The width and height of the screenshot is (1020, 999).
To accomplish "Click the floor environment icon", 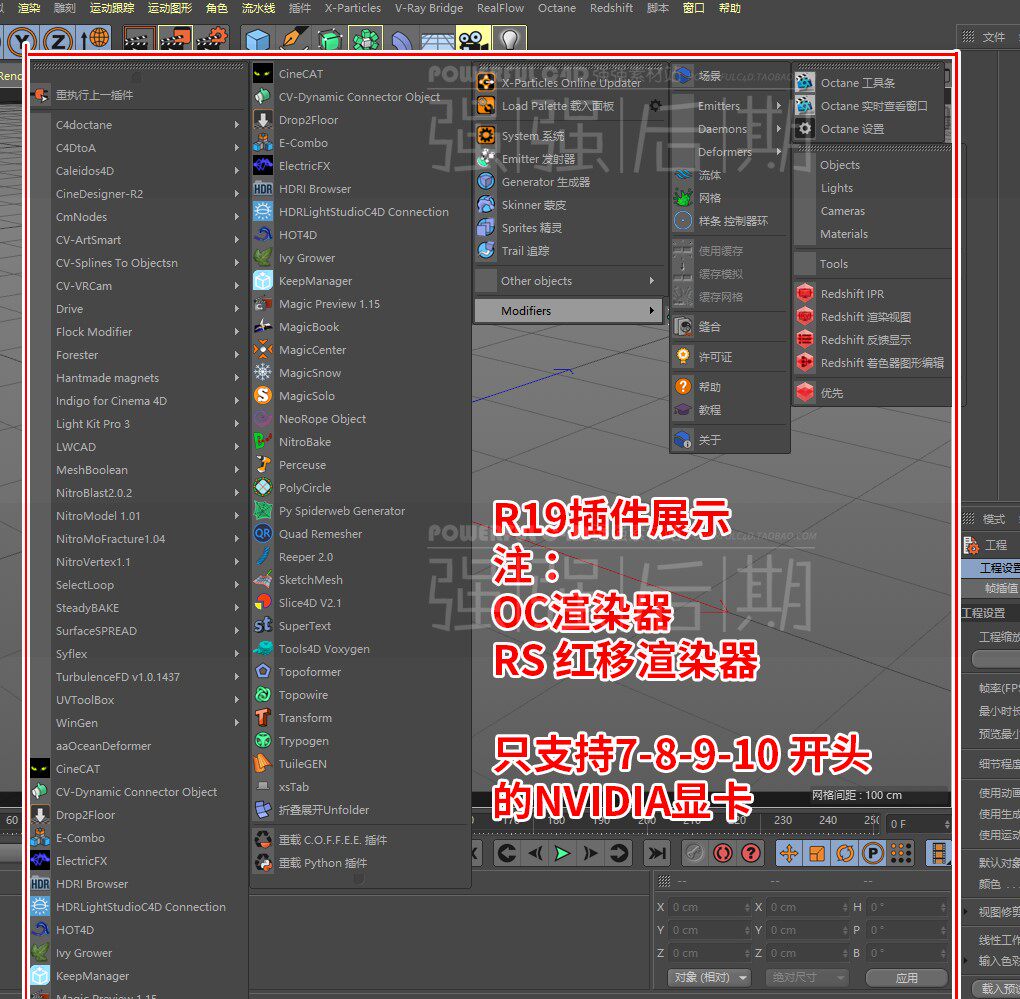I will click(x=437, y=40).
